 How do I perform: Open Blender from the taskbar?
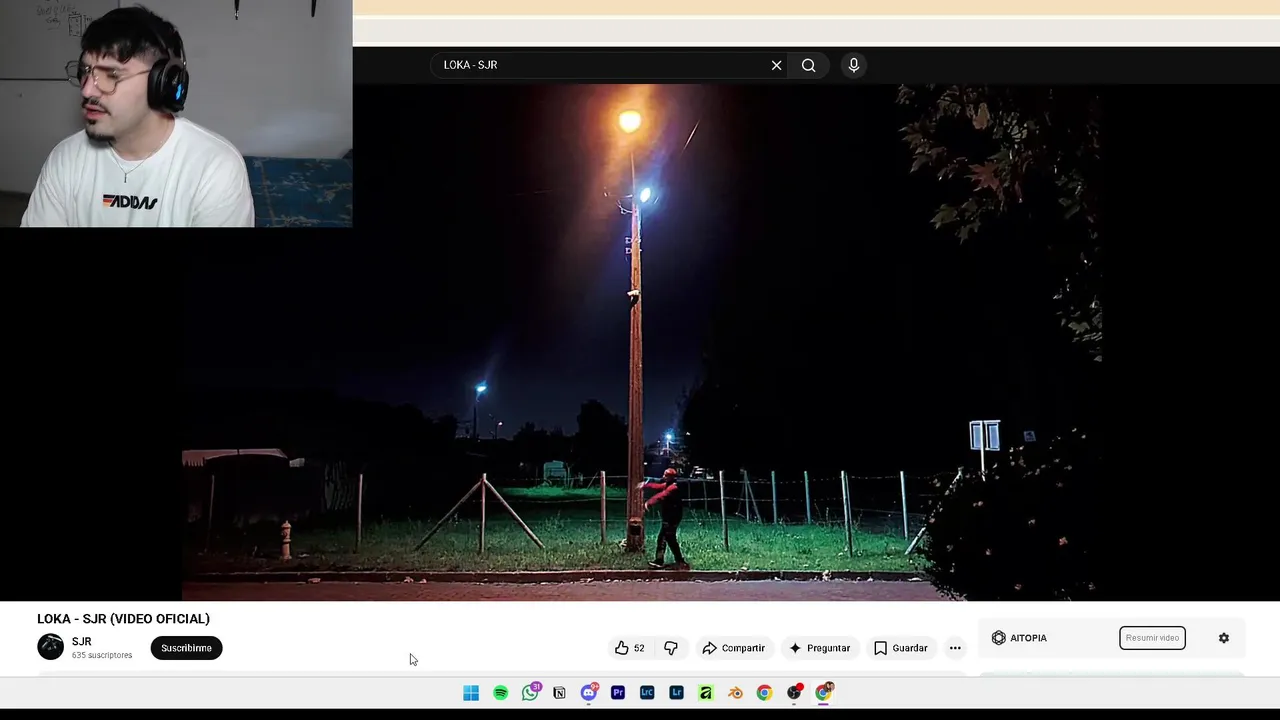click(x=735, y=693)
